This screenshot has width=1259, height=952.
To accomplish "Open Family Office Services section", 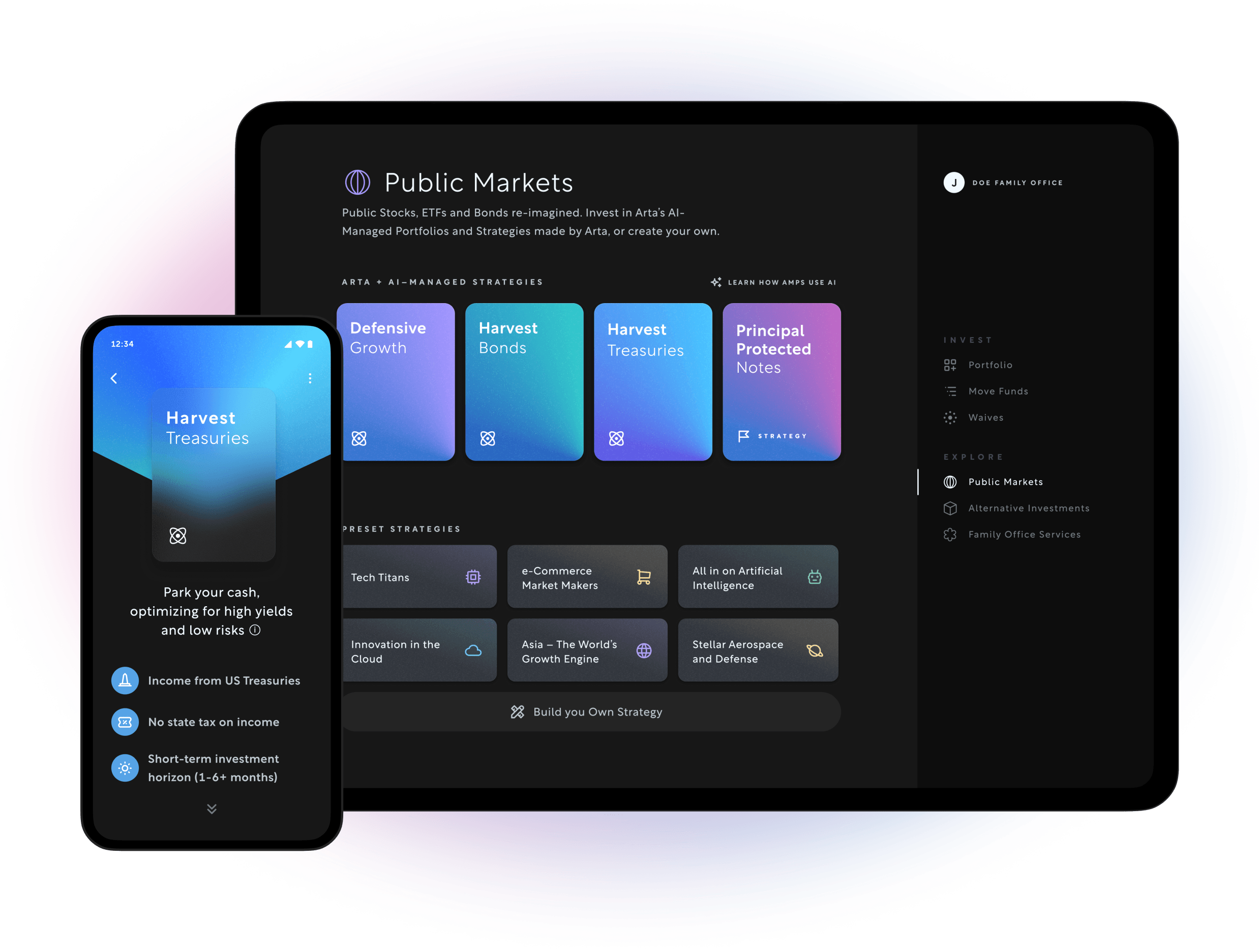I will (x=1024, y=533).
